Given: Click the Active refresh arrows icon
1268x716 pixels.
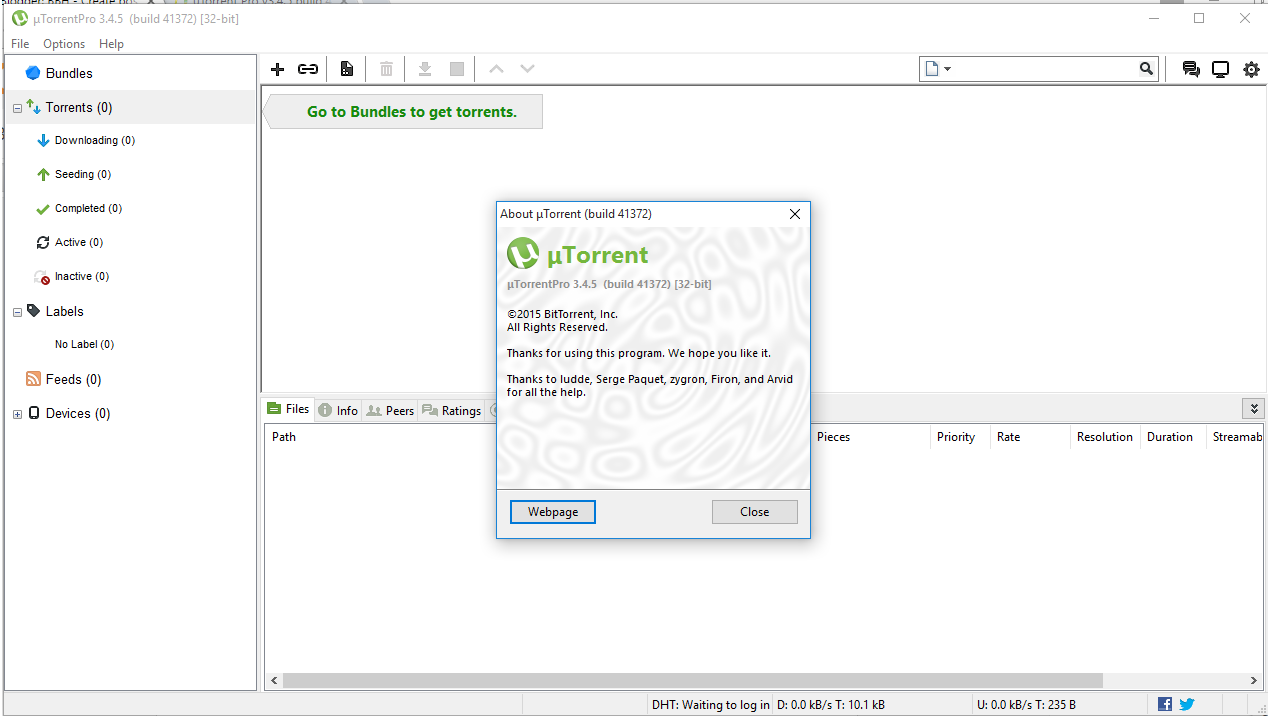Looking at the screenshot, I should [x=43, y=242].
